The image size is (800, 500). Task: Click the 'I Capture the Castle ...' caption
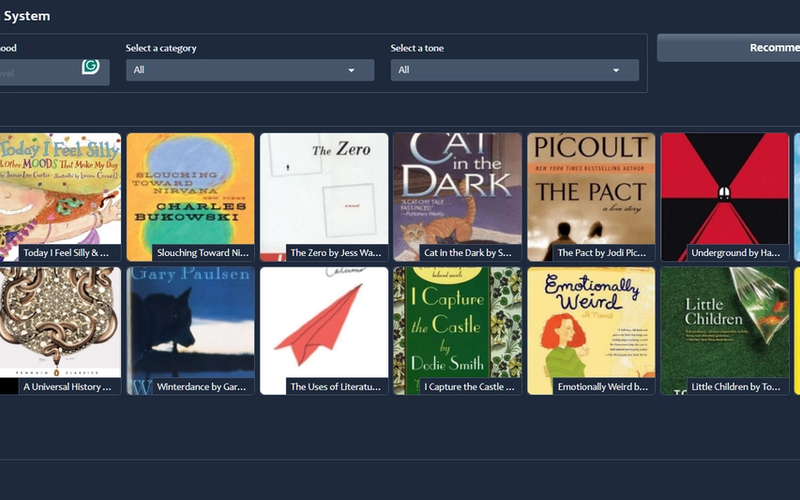click(x=469, y=387)
